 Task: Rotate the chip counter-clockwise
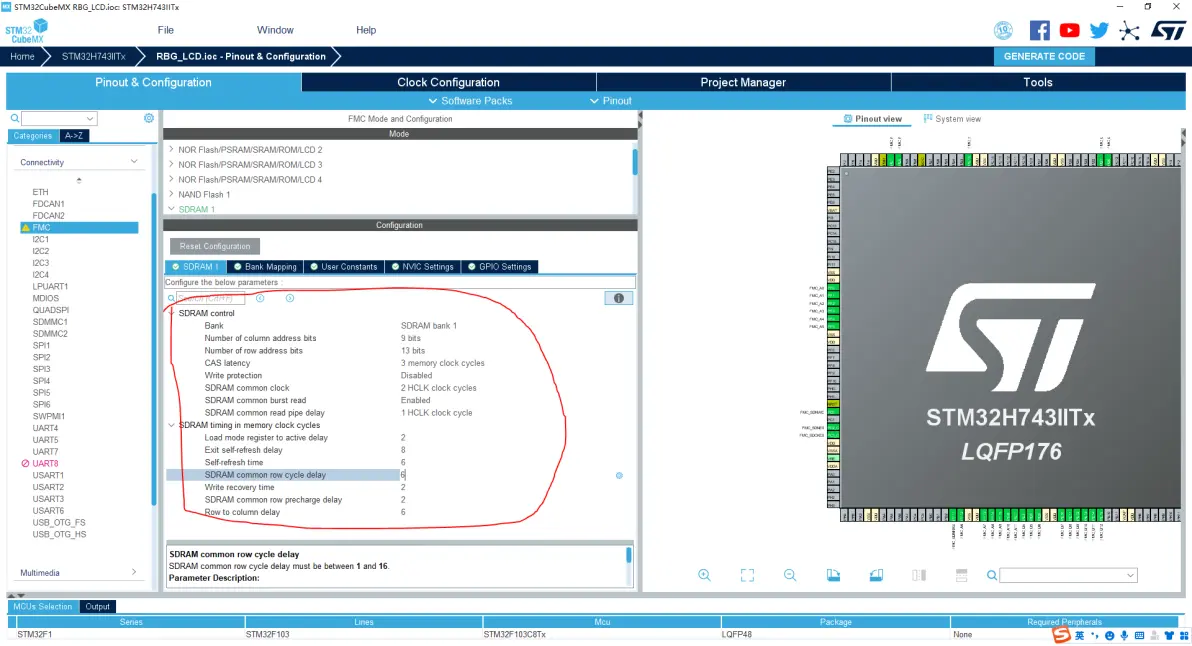876,575
